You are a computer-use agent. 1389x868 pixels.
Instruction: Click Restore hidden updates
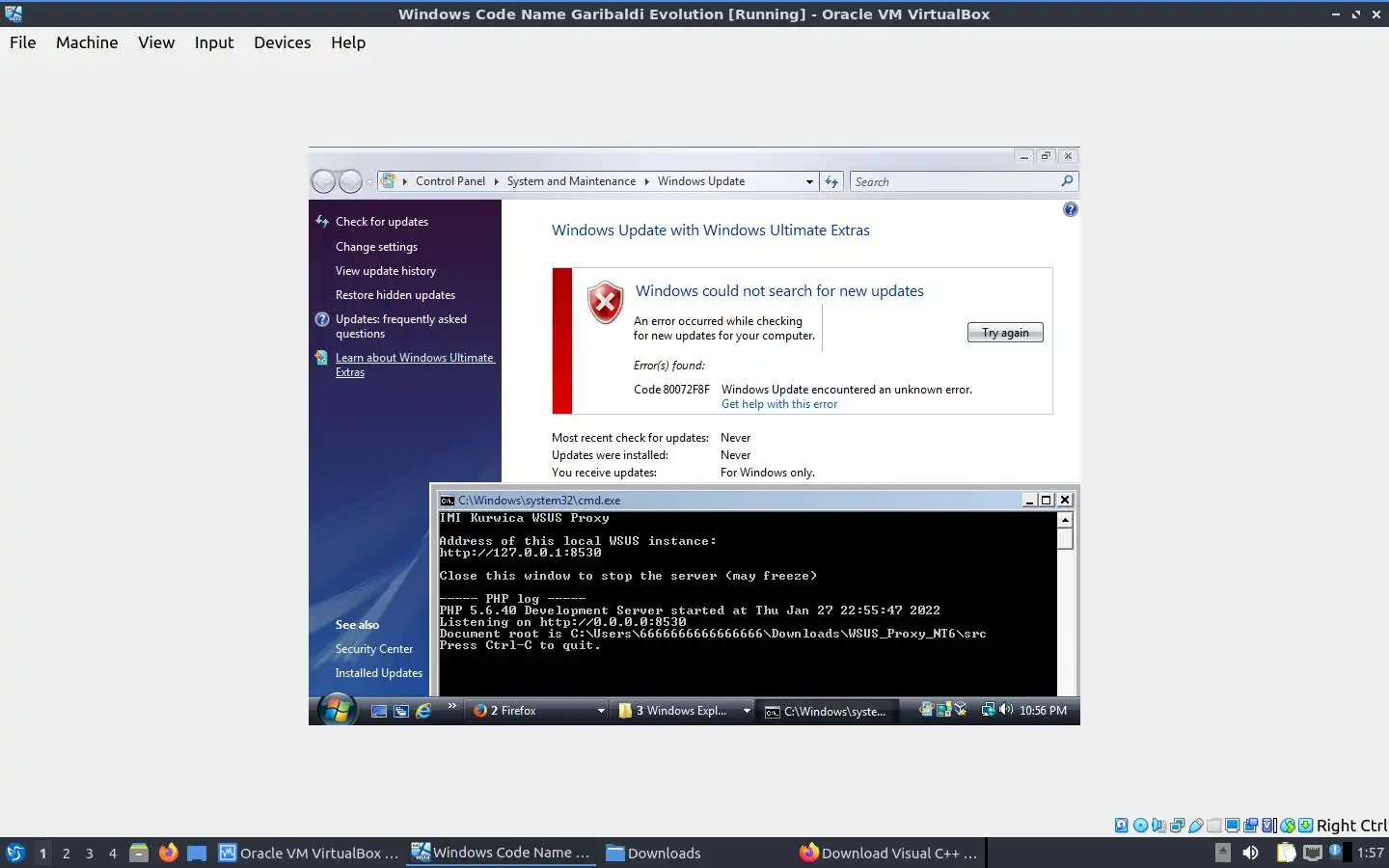click(x=395, y=295)
